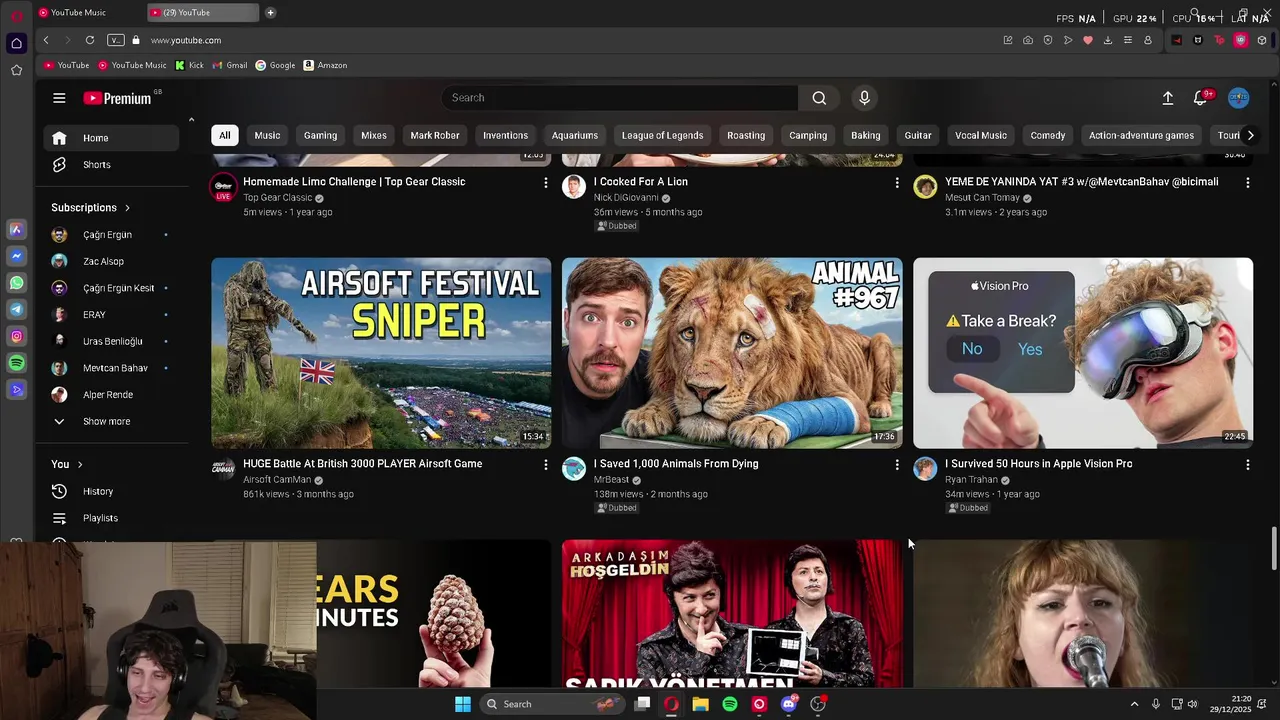Select the League of Legends chip
This screenshot has height=720, width=1280.
tap(662, 135)
